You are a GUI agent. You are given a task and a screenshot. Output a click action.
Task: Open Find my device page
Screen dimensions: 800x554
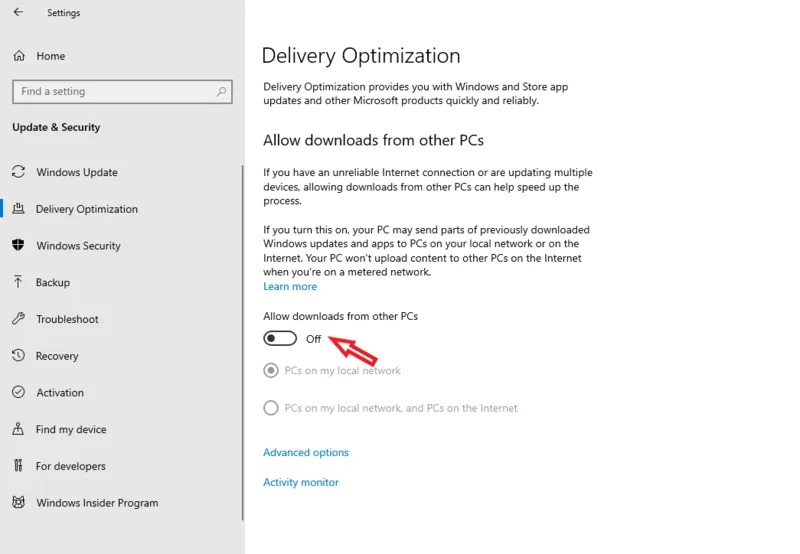tap(71, 430)
